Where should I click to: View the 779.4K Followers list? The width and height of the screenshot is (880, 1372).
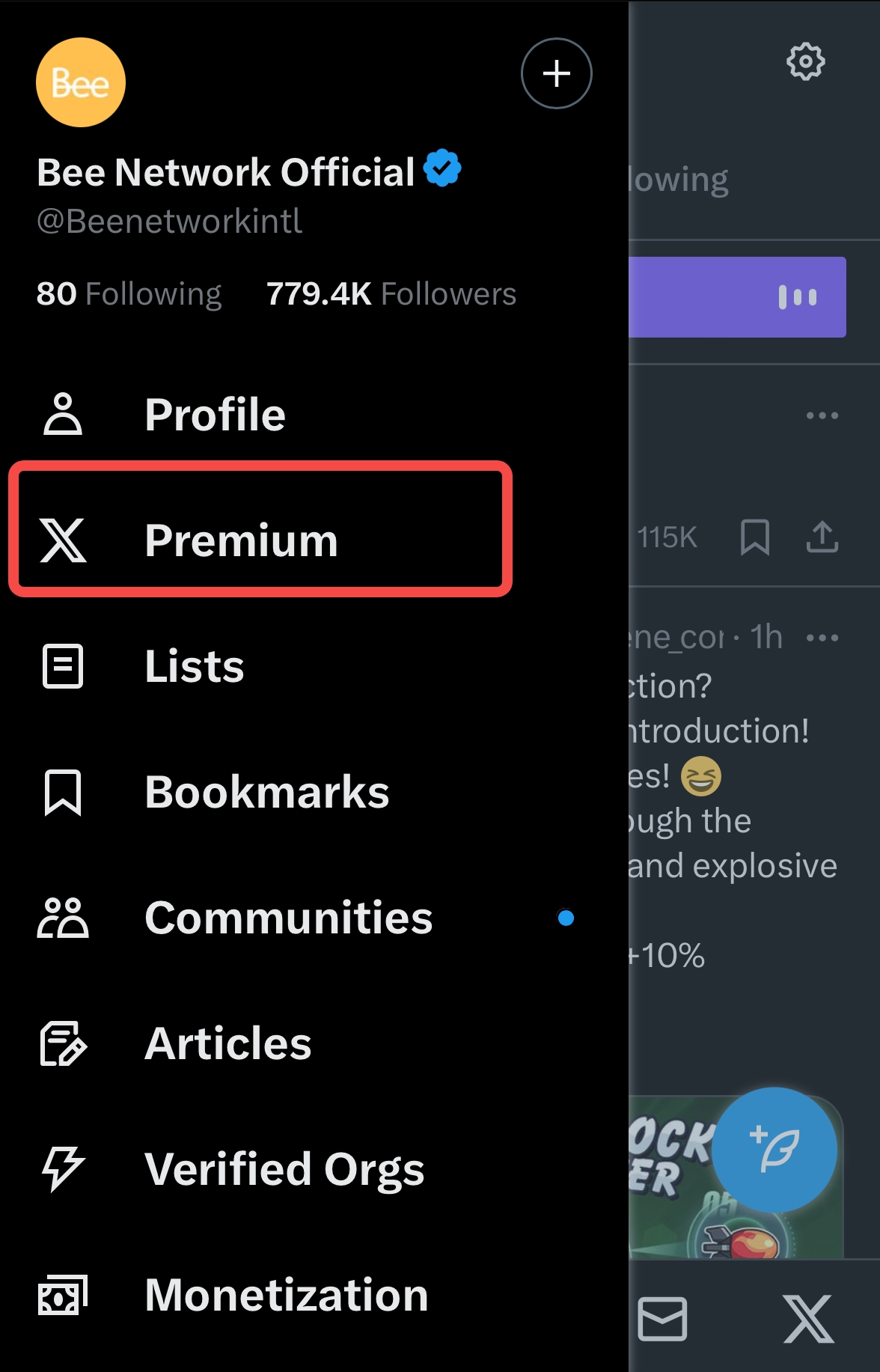(391, 294)
